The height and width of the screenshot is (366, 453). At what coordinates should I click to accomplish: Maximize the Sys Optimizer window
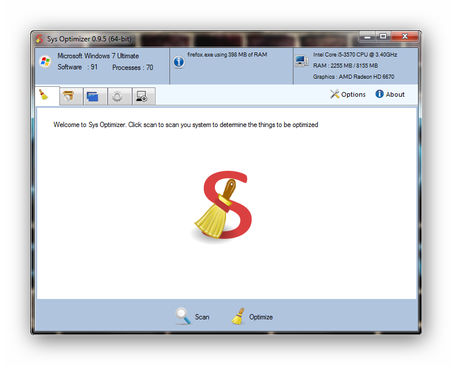coord(383,36)
